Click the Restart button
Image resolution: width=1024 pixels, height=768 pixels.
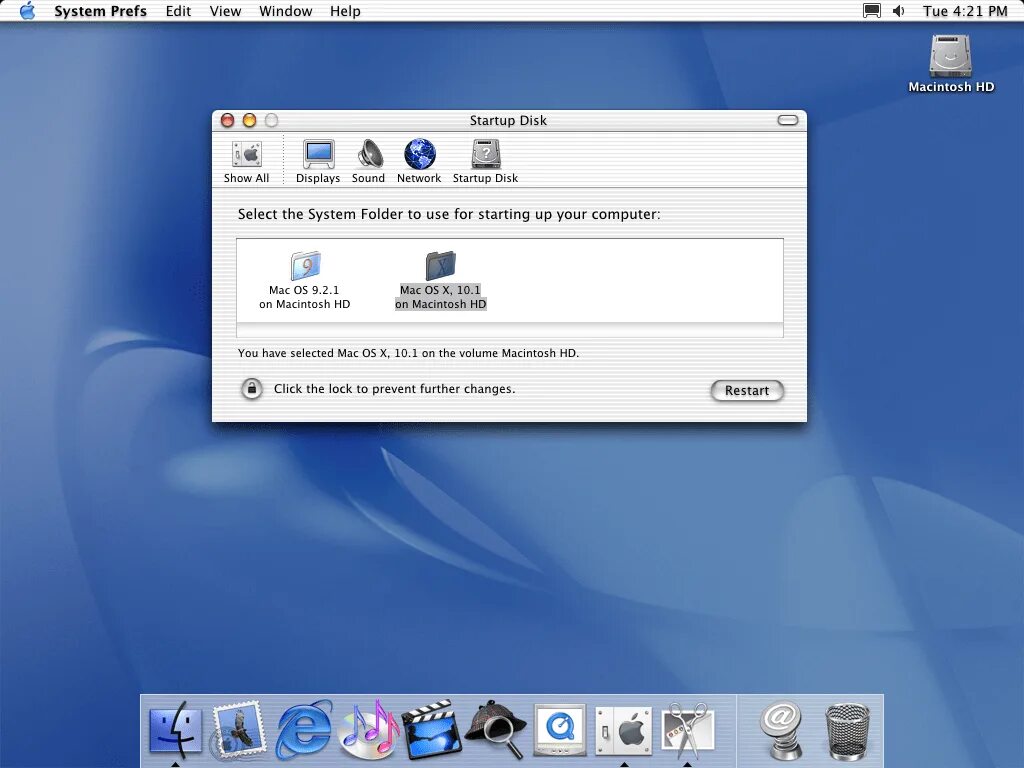coord(747,391)
